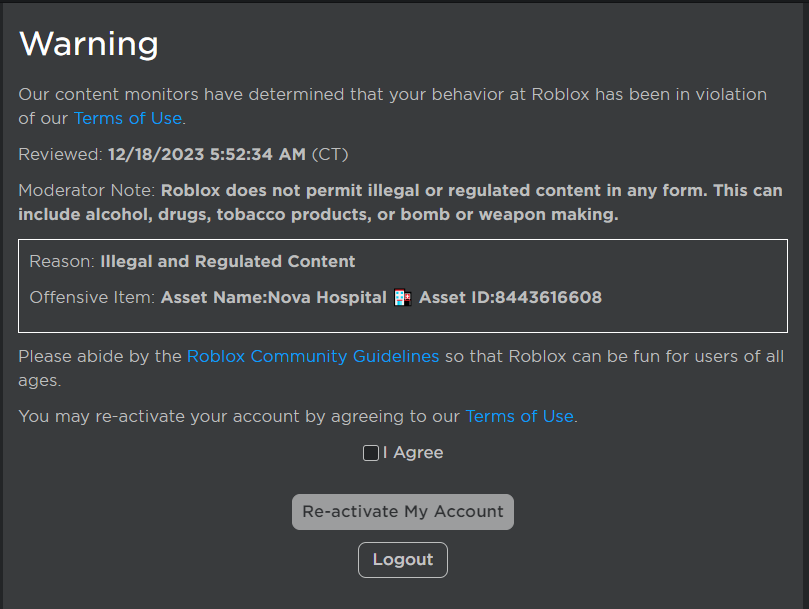
Task: Click the (CT) timezone label
Action: coord(330,155)
